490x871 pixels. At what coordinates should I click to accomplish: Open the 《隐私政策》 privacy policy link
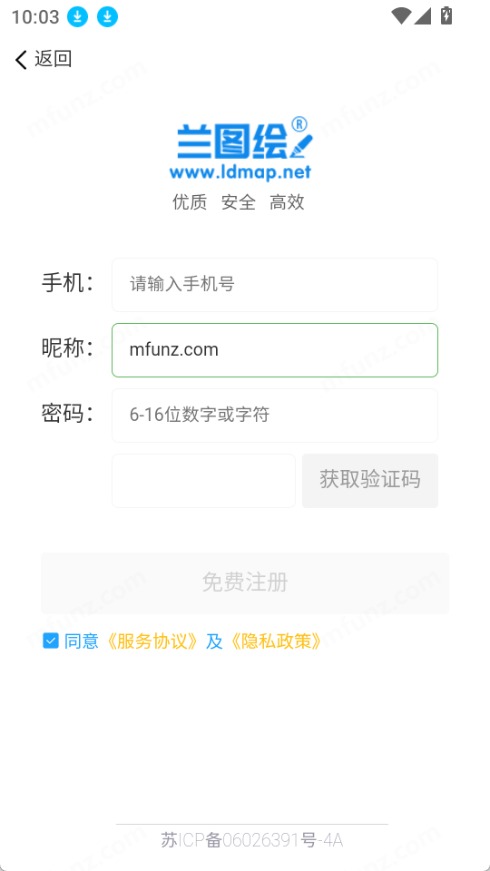(276, 642)
